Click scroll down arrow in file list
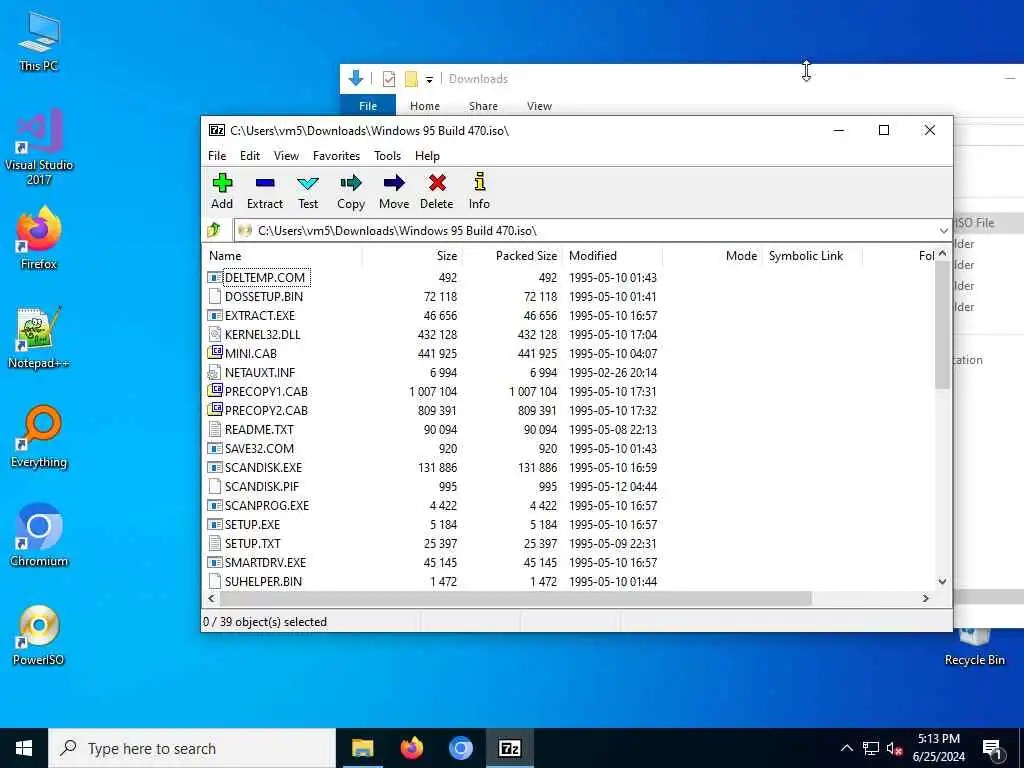 (x=942, y=582)
